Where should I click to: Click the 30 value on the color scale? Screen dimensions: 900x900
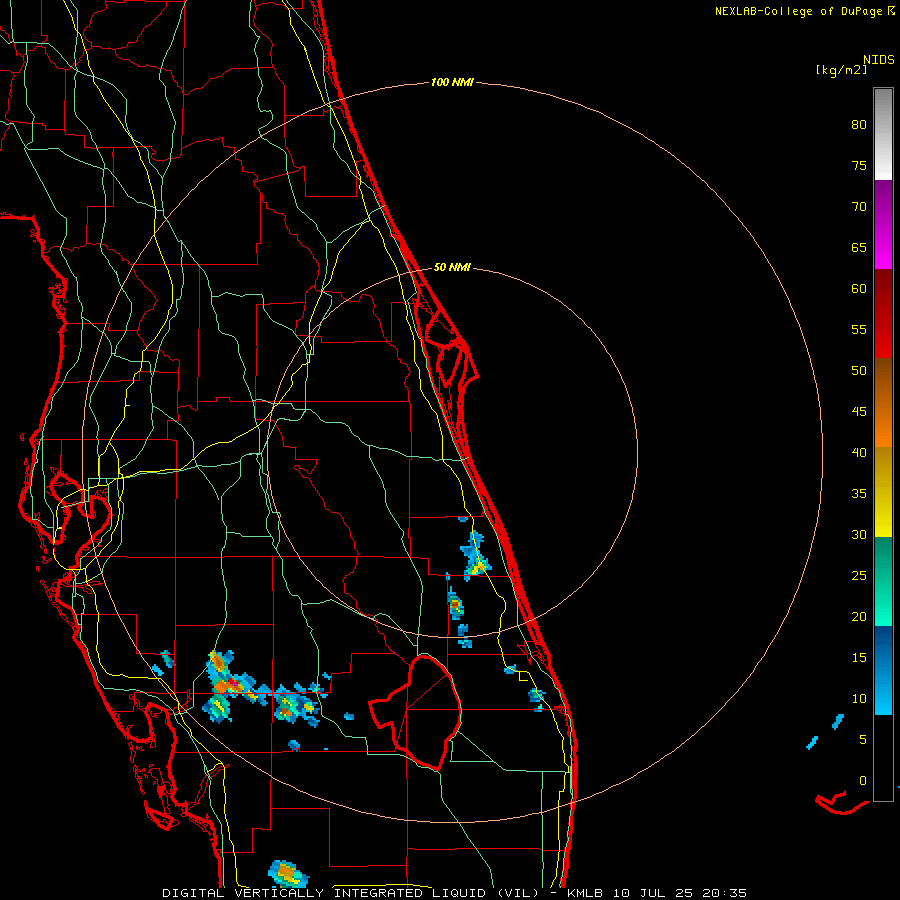point(859,534)
